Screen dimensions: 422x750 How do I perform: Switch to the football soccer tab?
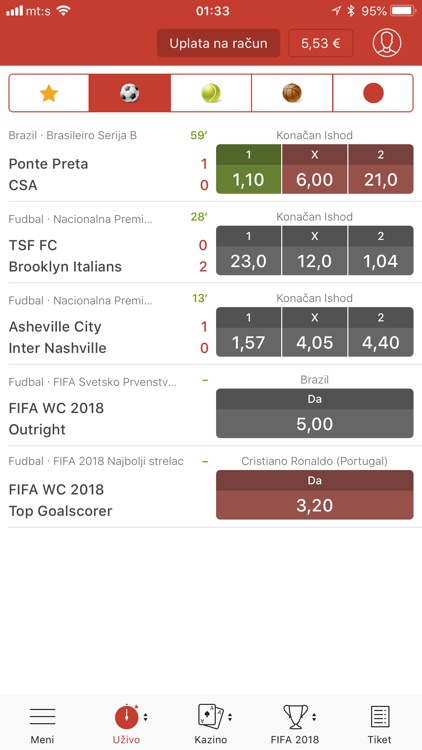pyautogui.click(x=130, y=93)
